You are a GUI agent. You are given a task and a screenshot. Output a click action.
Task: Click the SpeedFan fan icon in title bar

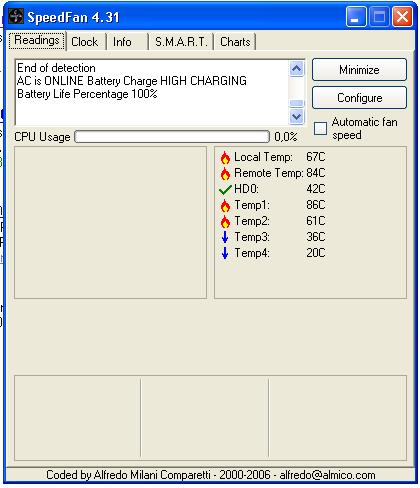16,16
